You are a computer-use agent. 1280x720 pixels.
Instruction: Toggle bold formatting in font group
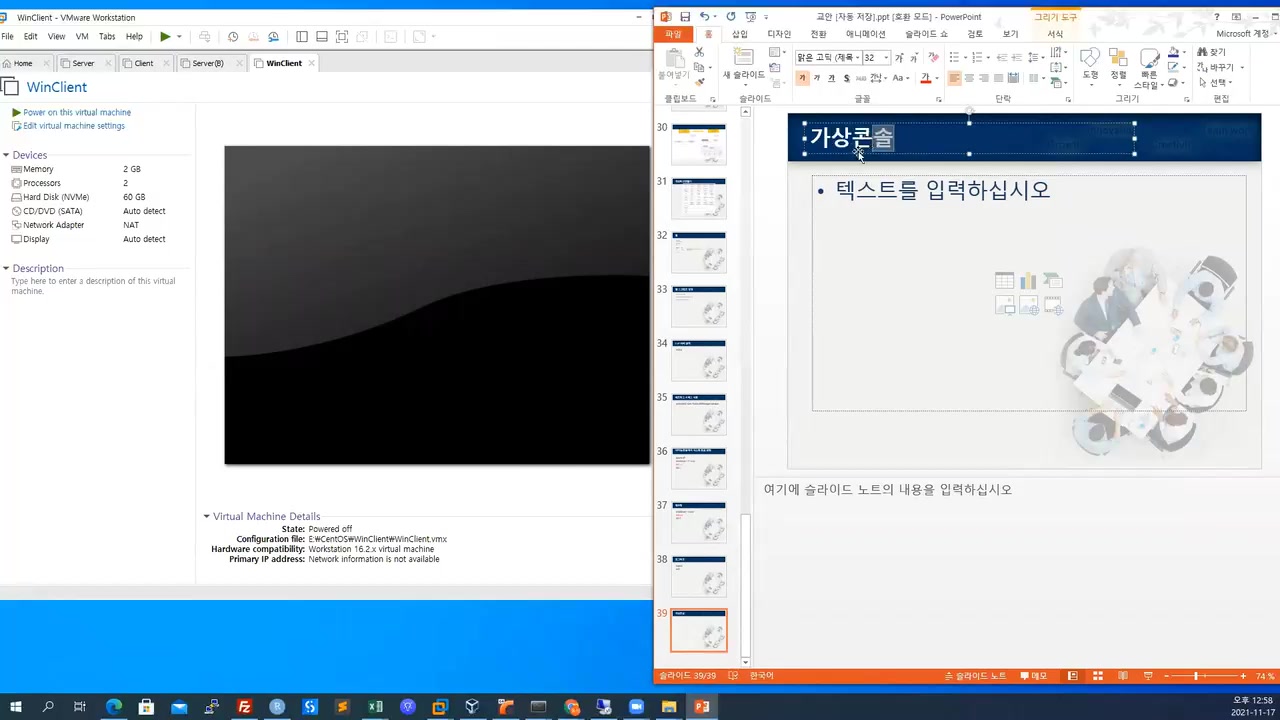(802, 78)
